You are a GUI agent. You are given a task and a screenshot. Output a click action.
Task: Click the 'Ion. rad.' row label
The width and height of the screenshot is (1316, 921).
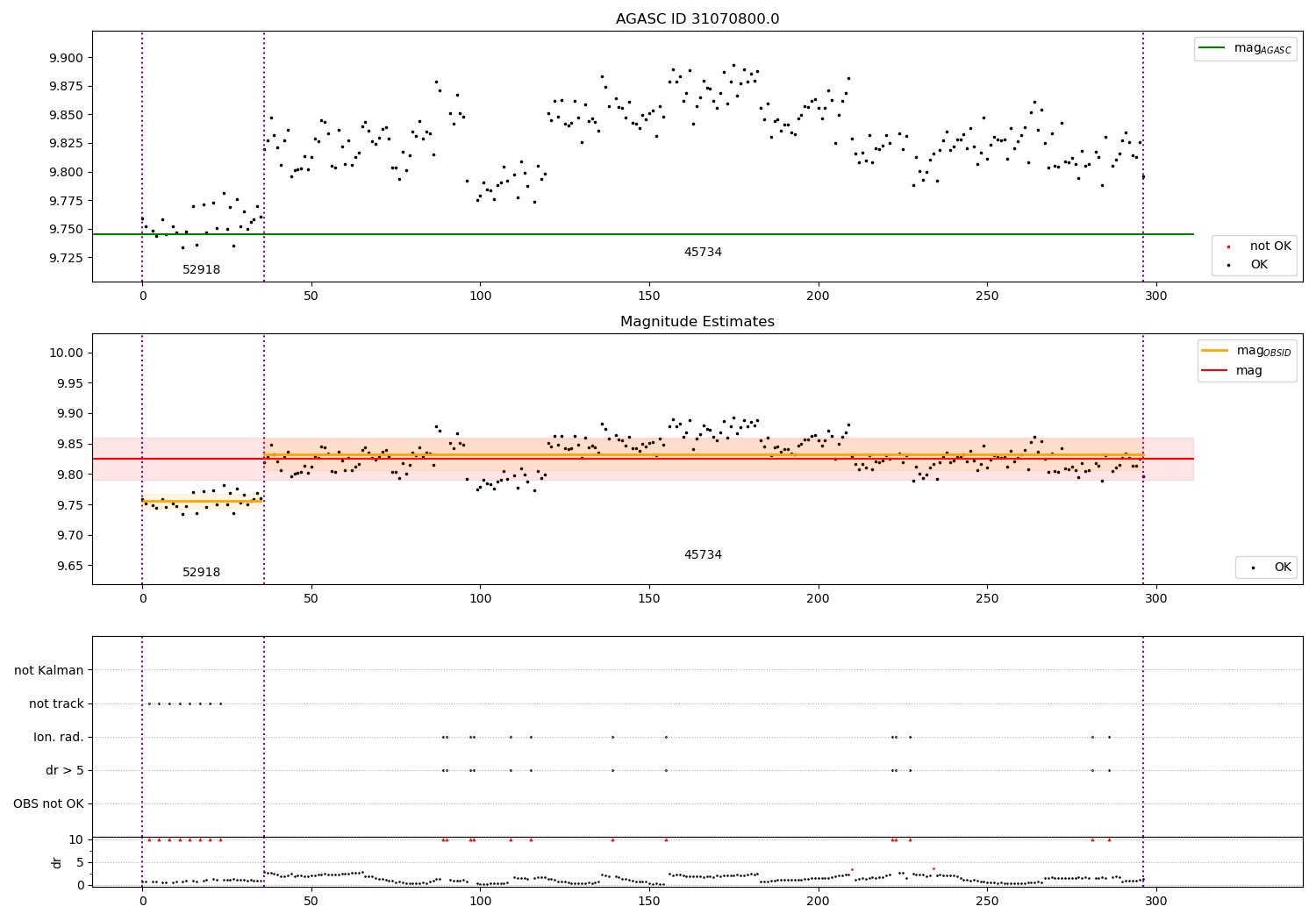coord(59,737)
